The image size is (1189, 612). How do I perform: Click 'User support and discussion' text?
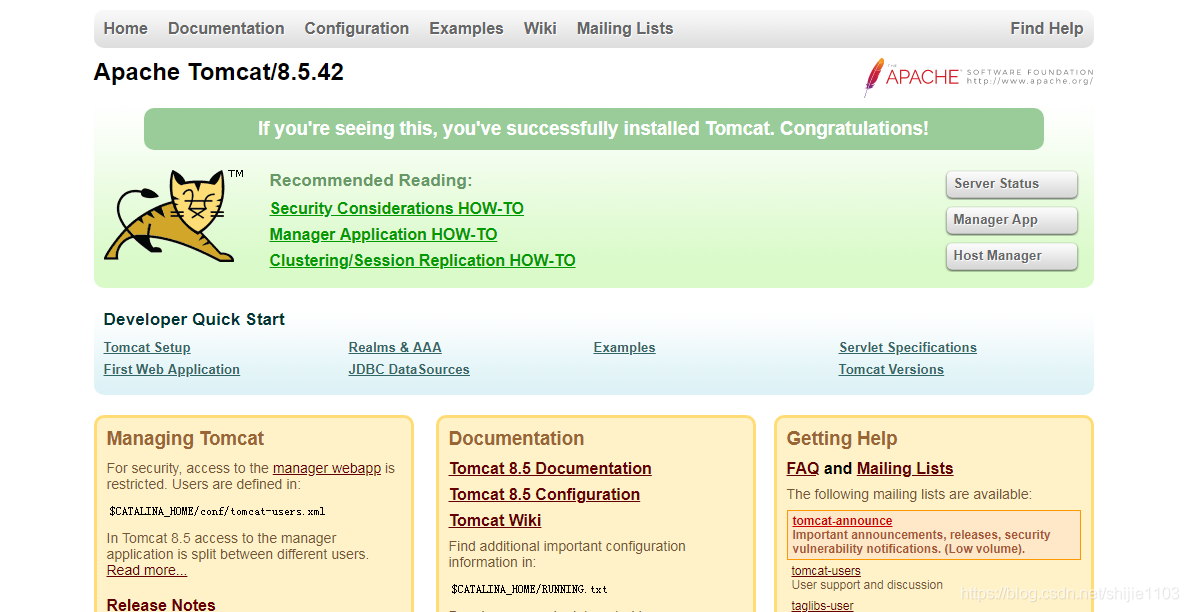(x=867, y=585)
